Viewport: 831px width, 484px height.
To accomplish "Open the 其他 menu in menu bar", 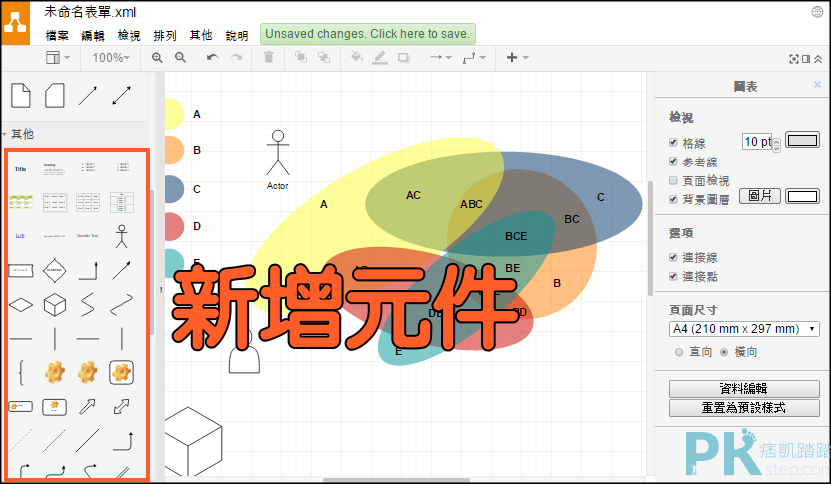I will [201, 35].
